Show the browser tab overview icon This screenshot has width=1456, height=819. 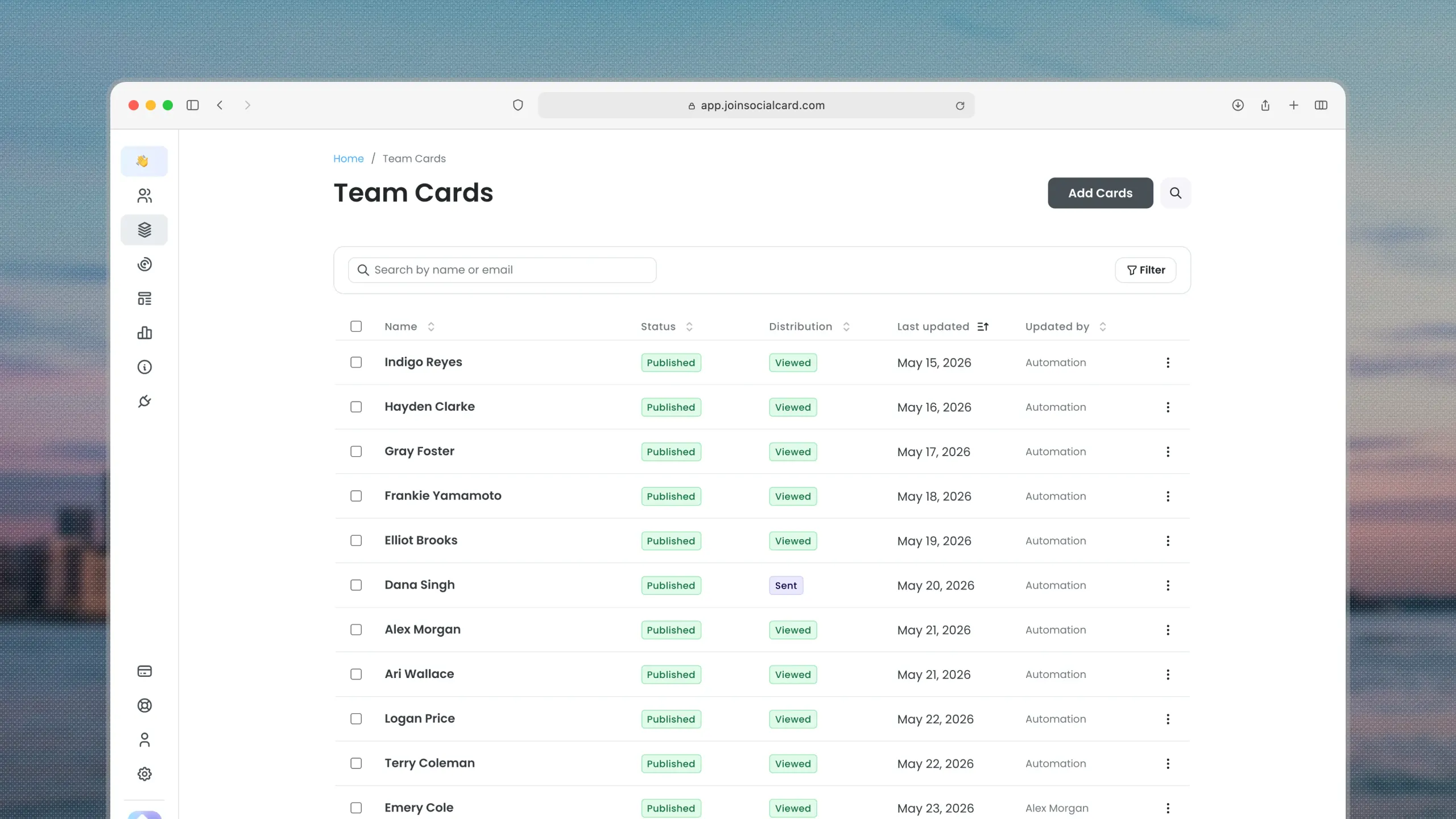1321,105
